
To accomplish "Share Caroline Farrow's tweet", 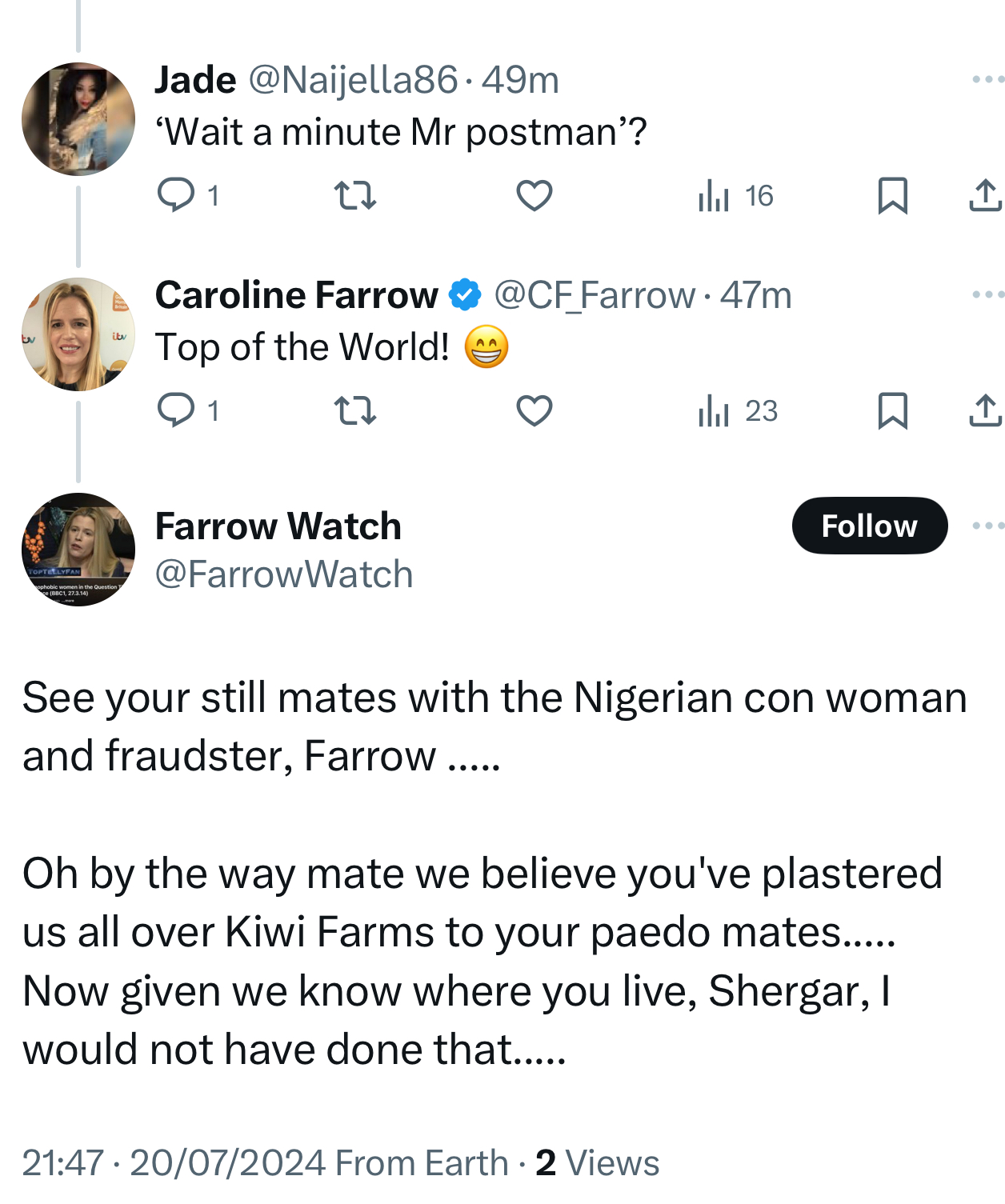I will 985,410.
